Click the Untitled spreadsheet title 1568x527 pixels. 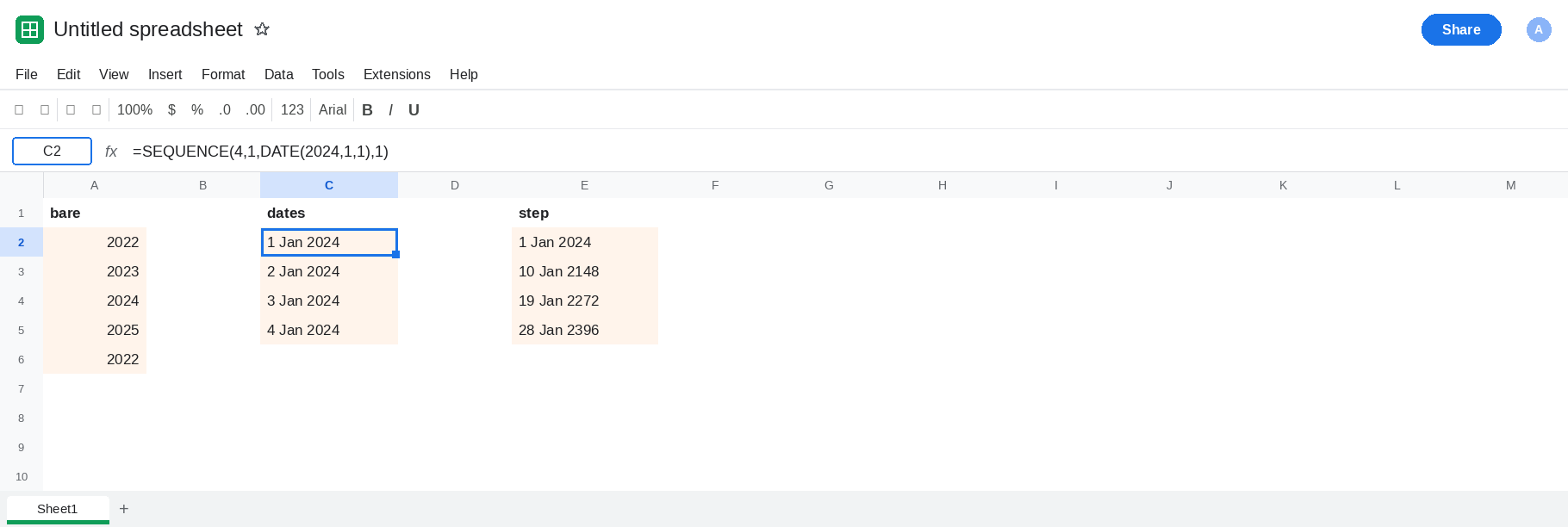148,29
